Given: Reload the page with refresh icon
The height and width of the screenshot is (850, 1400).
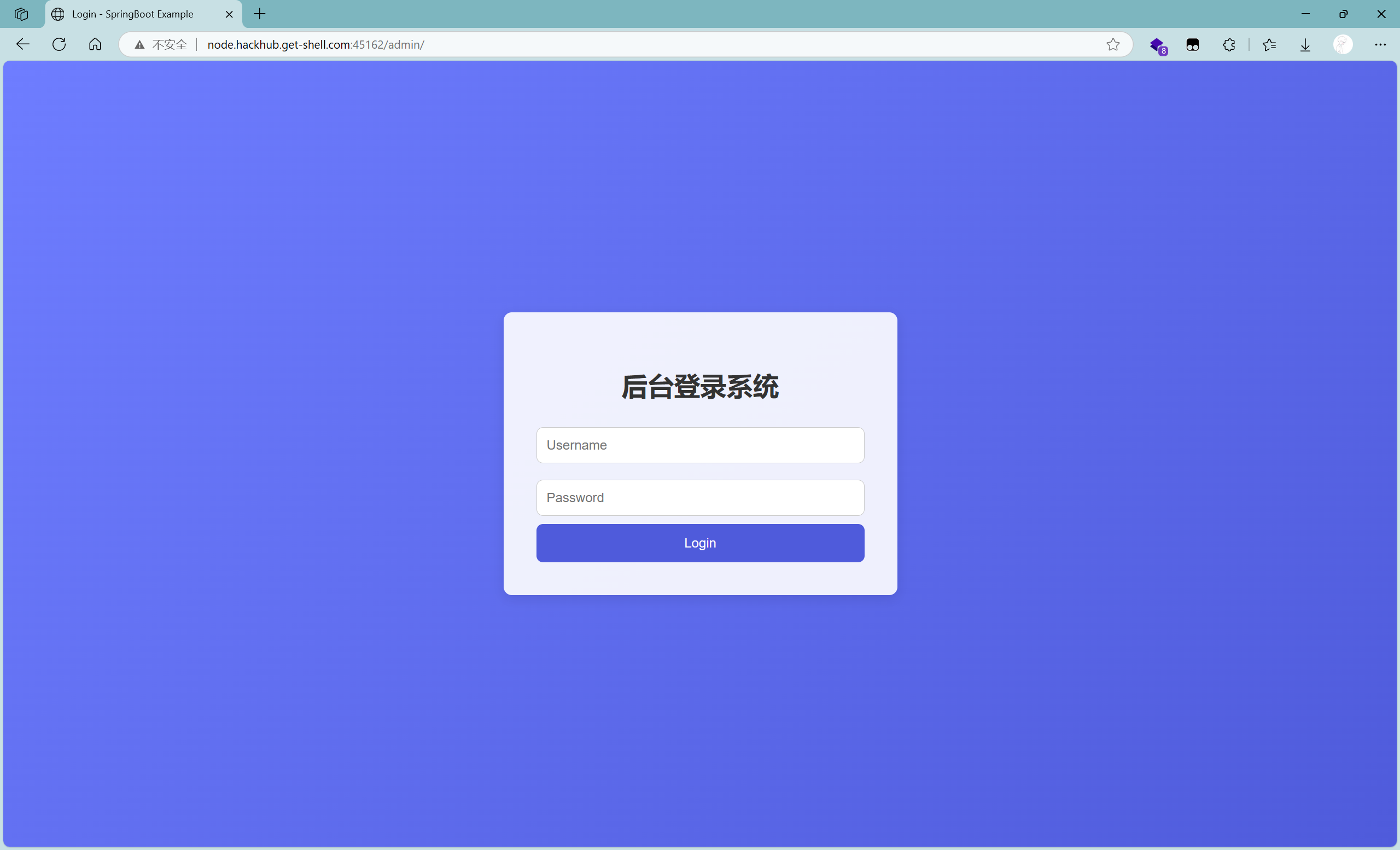Looking at the screenshot, I should tap(59, 44).
